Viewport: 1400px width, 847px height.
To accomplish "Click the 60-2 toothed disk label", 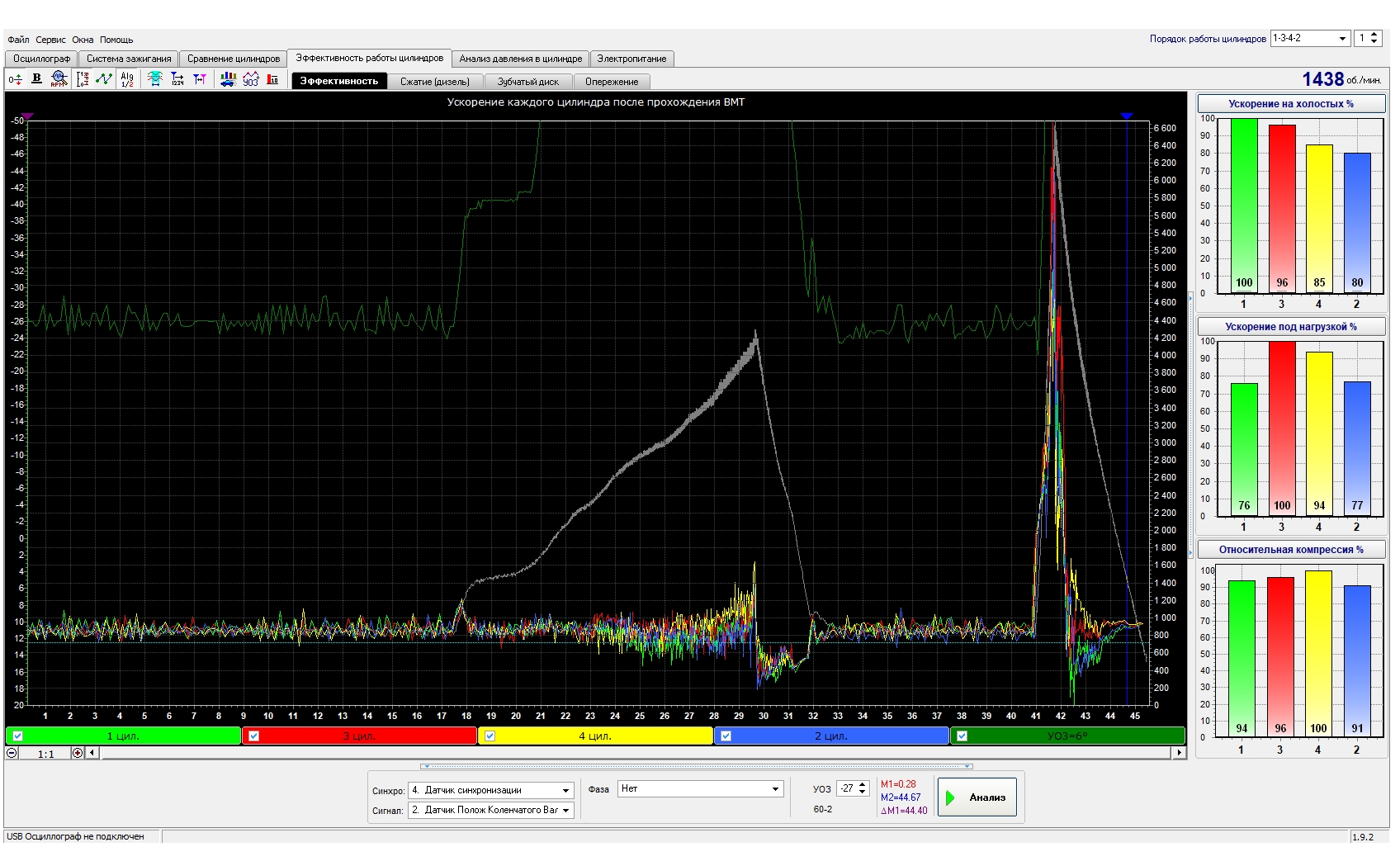I will click(x=823, y=810).
